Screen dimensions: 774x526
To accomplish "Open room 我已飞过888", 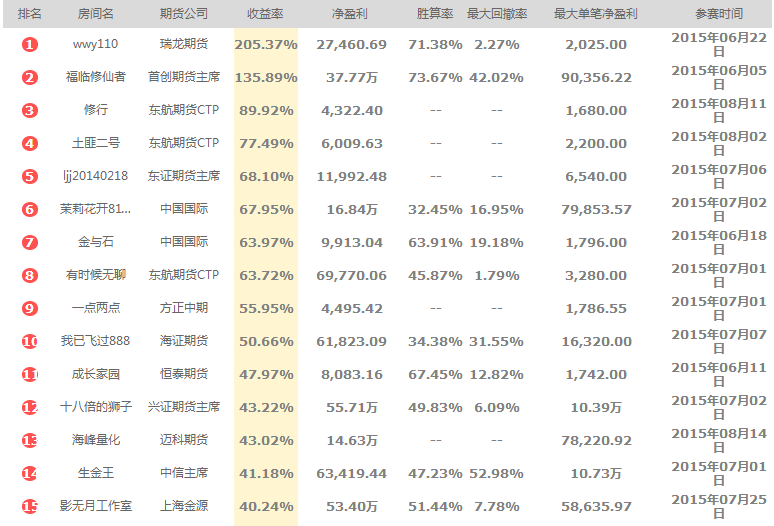I will pyautogui.click(x=95, y=341).
